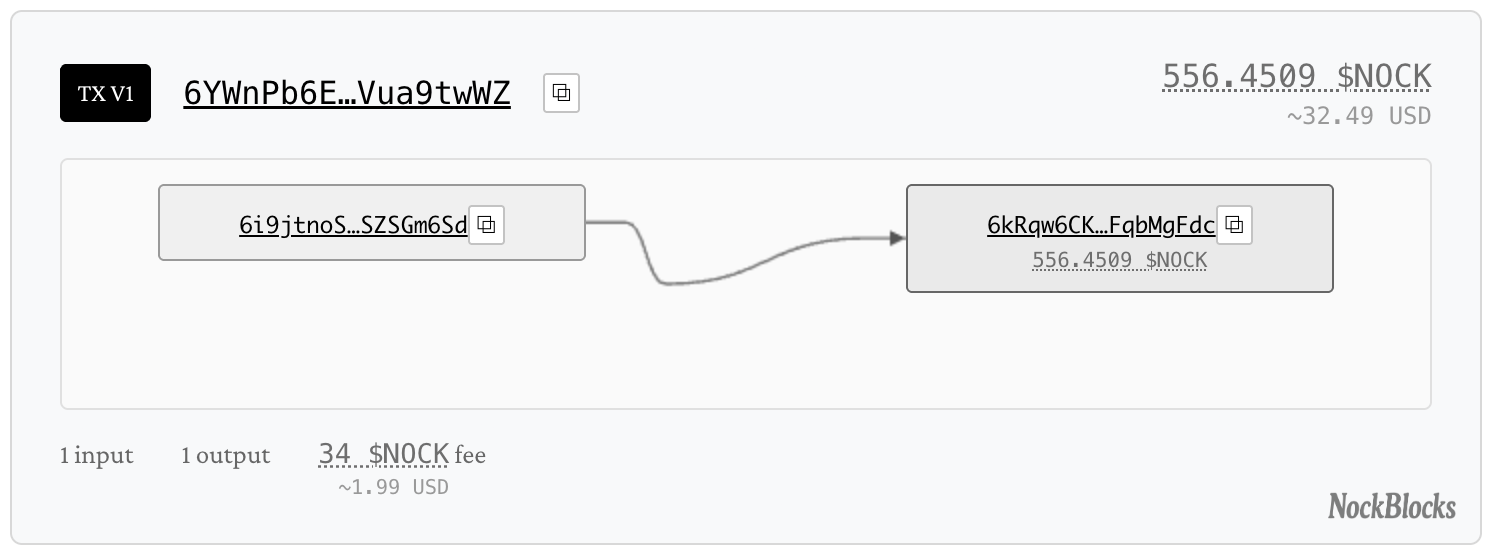Click the total 556.4509 $NOCK amount in header
This screenshot has width=1494, height=556.
(x=1296, y=76)
